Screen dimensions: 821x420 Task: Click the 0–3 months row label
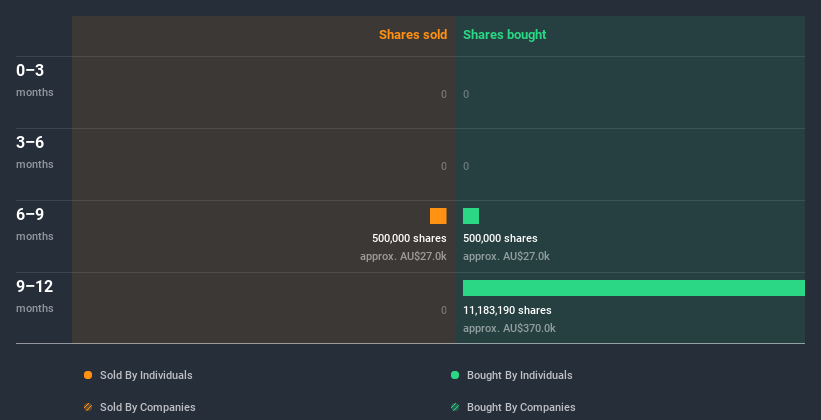[35, 80]
